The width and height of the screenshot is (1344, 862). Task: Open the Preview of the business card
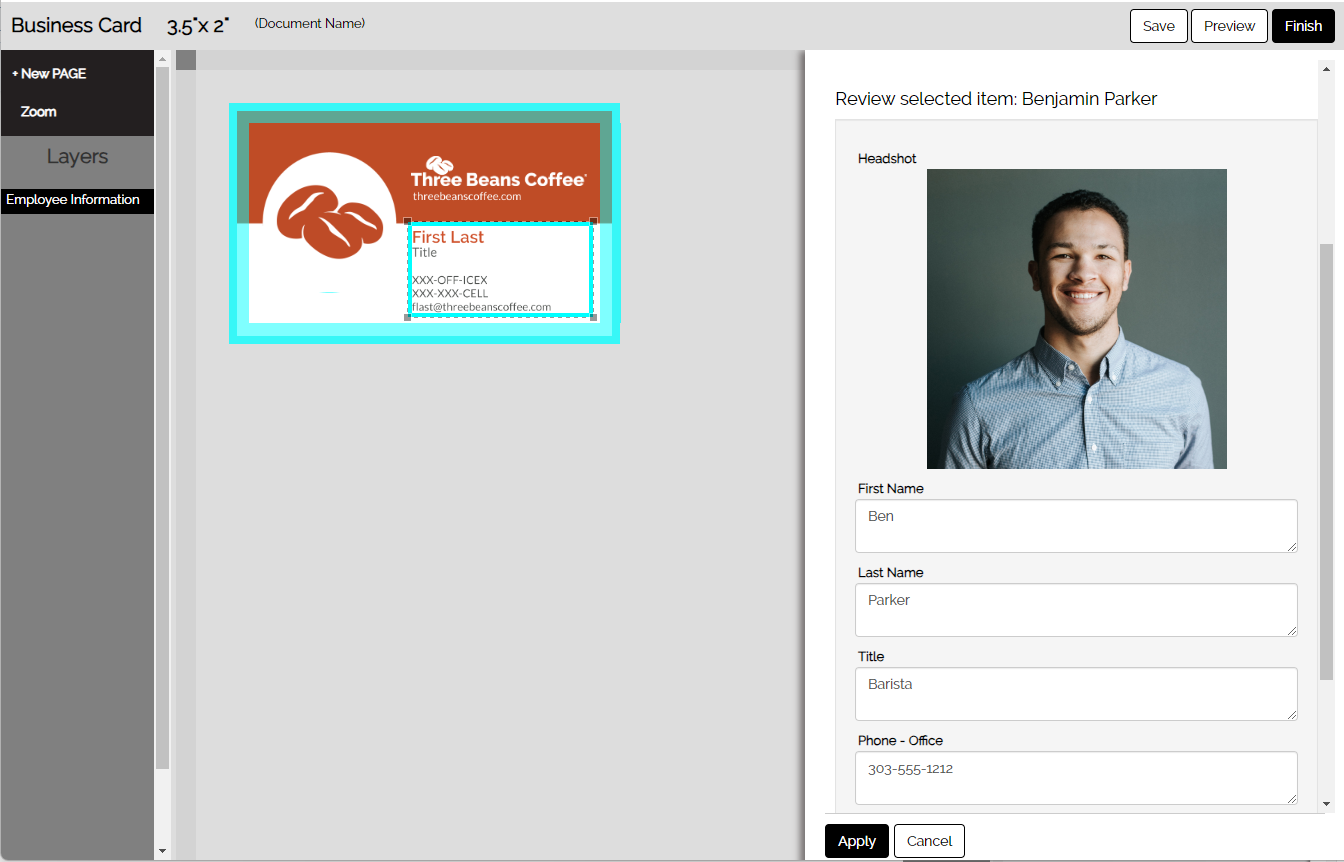click(1229, 26)
